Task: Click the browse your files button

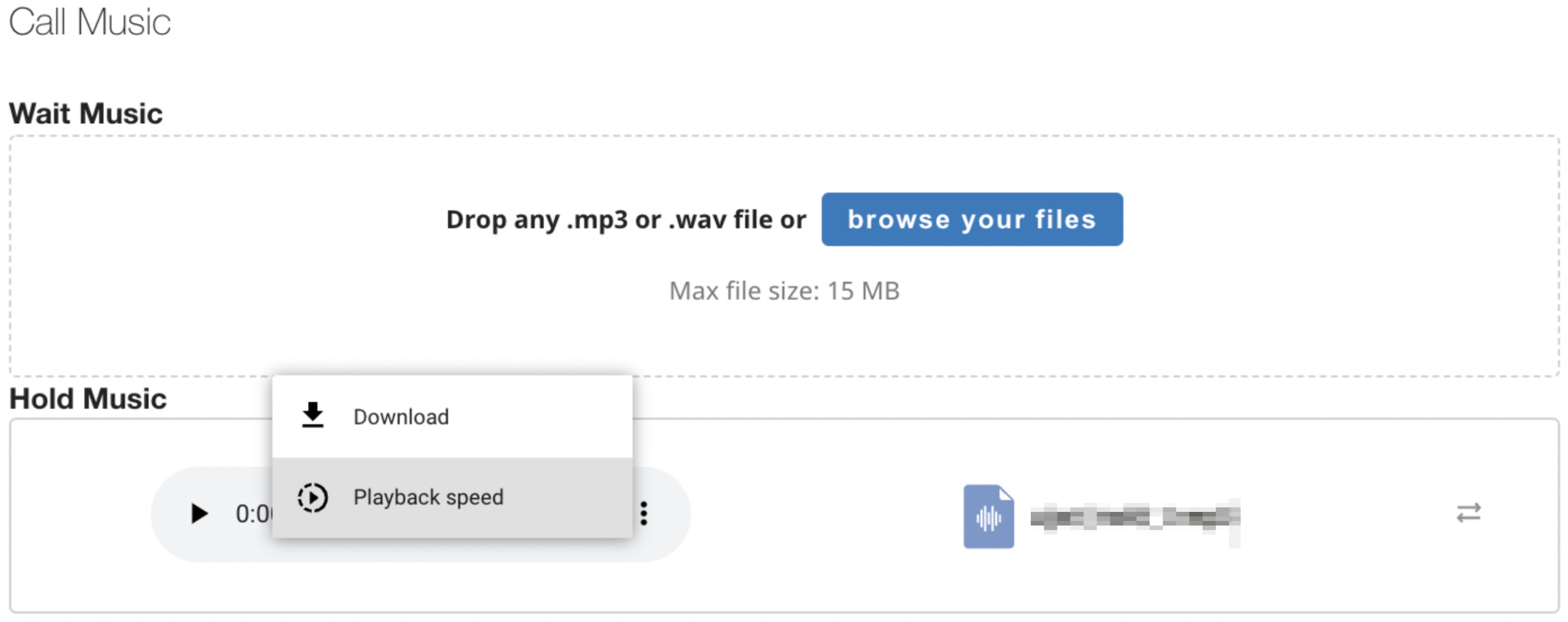Action: coord(971,219)
